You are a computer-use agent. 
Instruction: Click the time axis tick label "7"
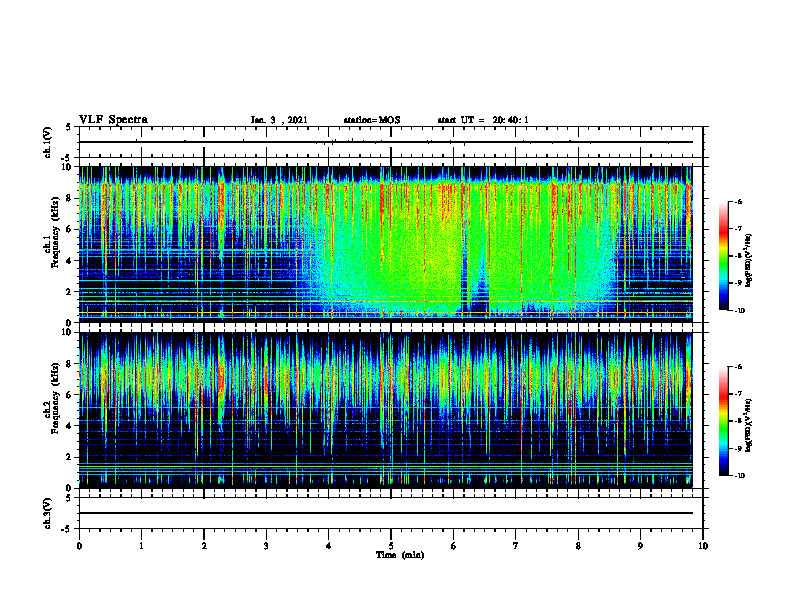[516, 546]
